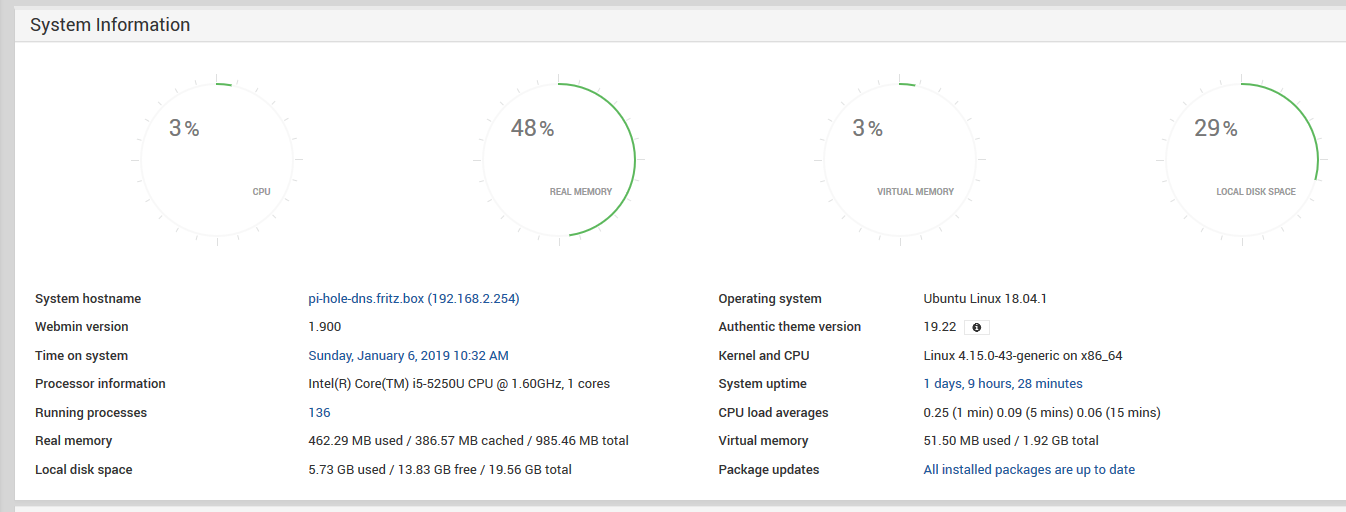Click the CPU load averages value
Screen dimensions: 1346x512
coord(1041,413)
